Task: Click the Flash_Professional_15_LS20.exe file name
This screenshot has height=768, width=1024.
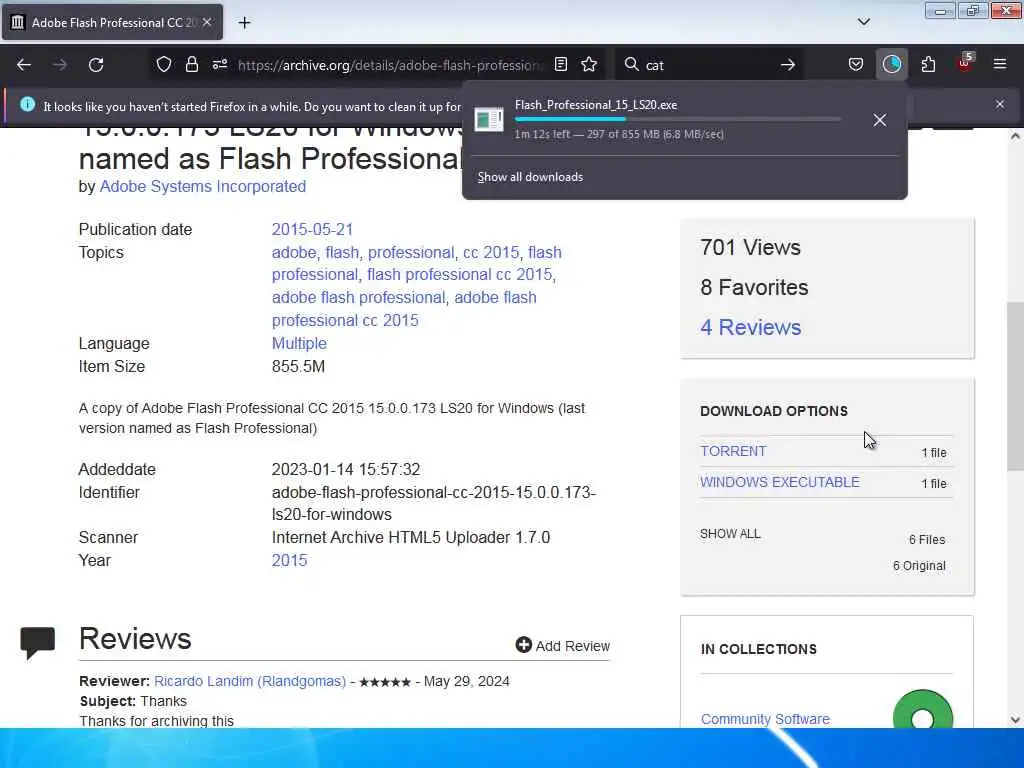Action: [596, 105]
